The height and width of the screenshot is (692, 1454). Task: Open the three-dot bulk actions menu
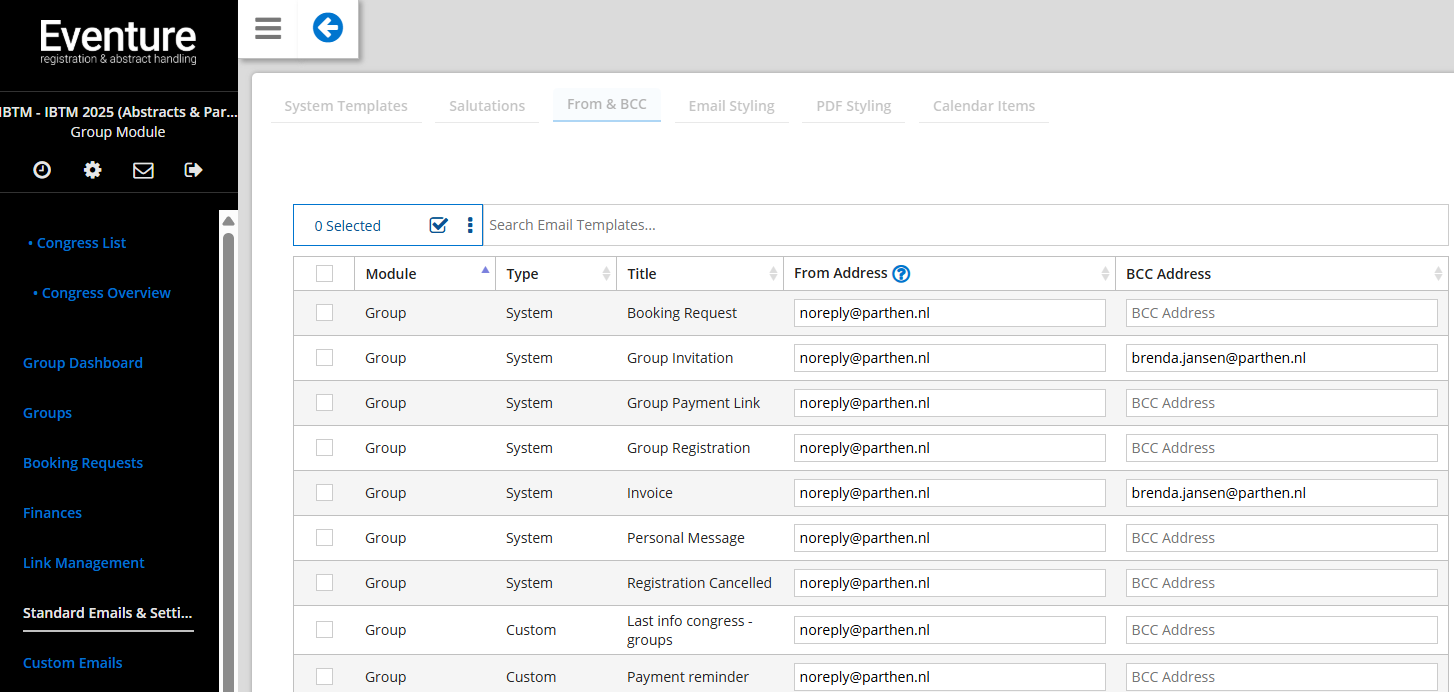(470, 225)
